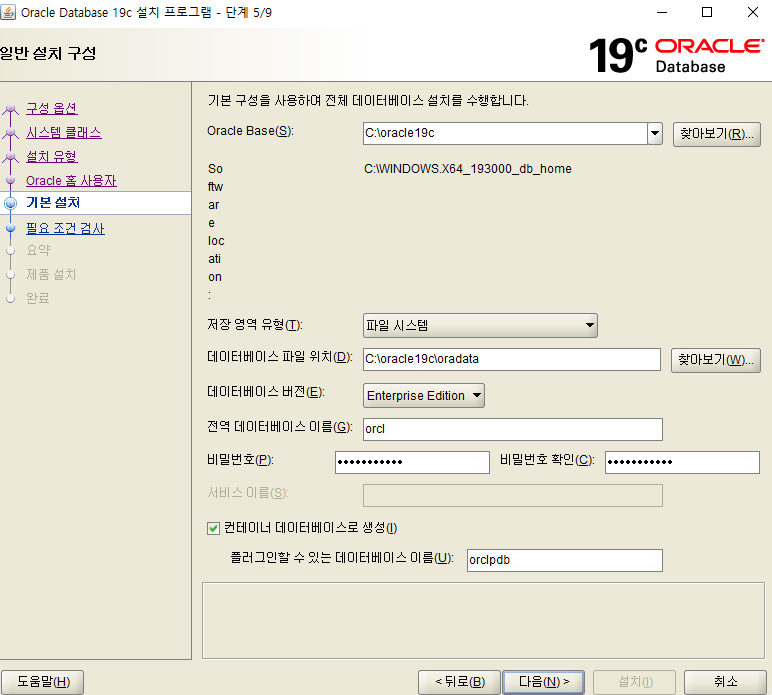This screenshot has width=772, height=695.
Task: Click the 전역 데이터베이스 이름 field with orcl
Action: click(513, 429)
